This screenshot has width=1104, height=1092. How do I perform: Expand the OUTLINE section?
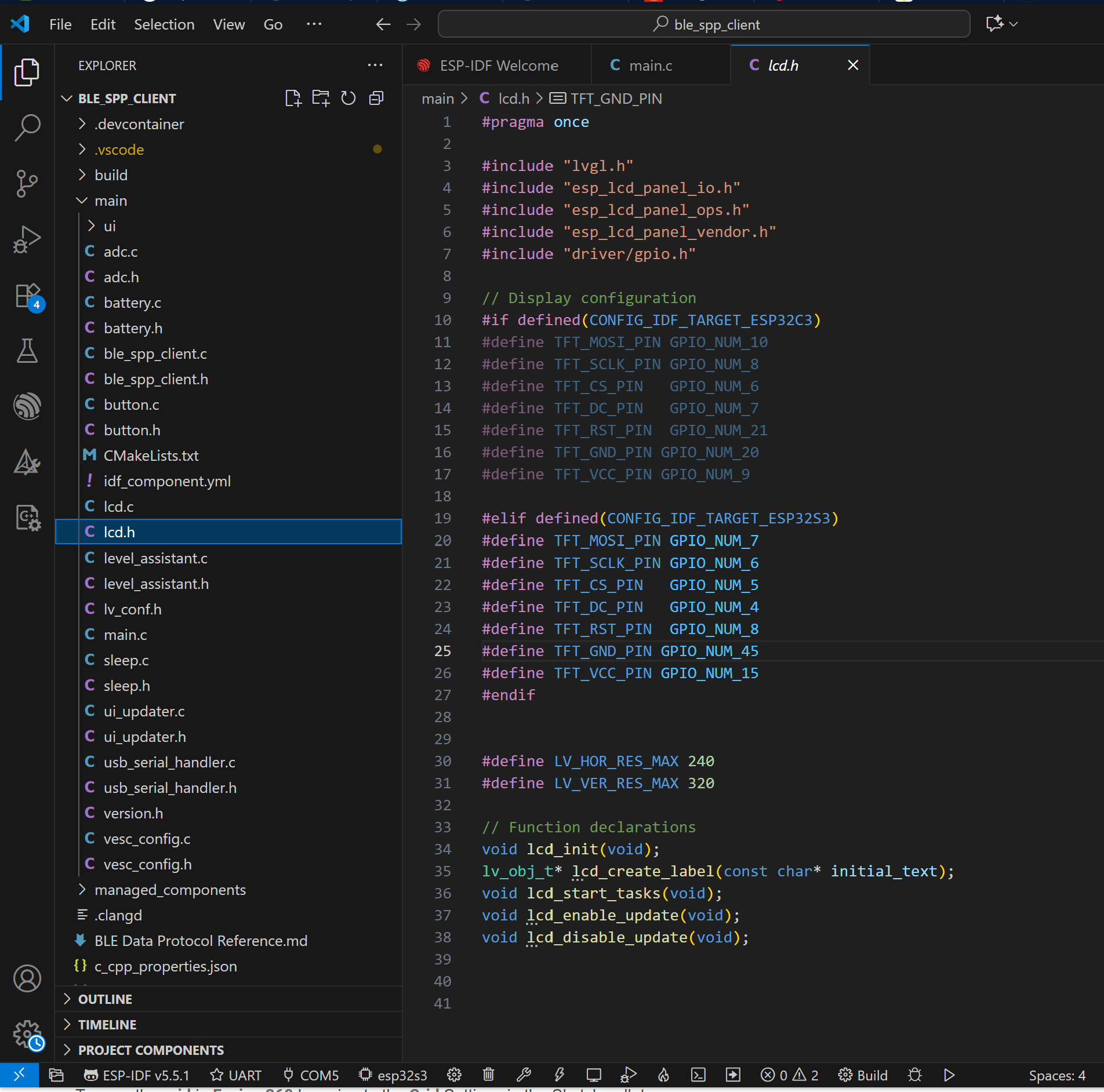tap(105, 999)
